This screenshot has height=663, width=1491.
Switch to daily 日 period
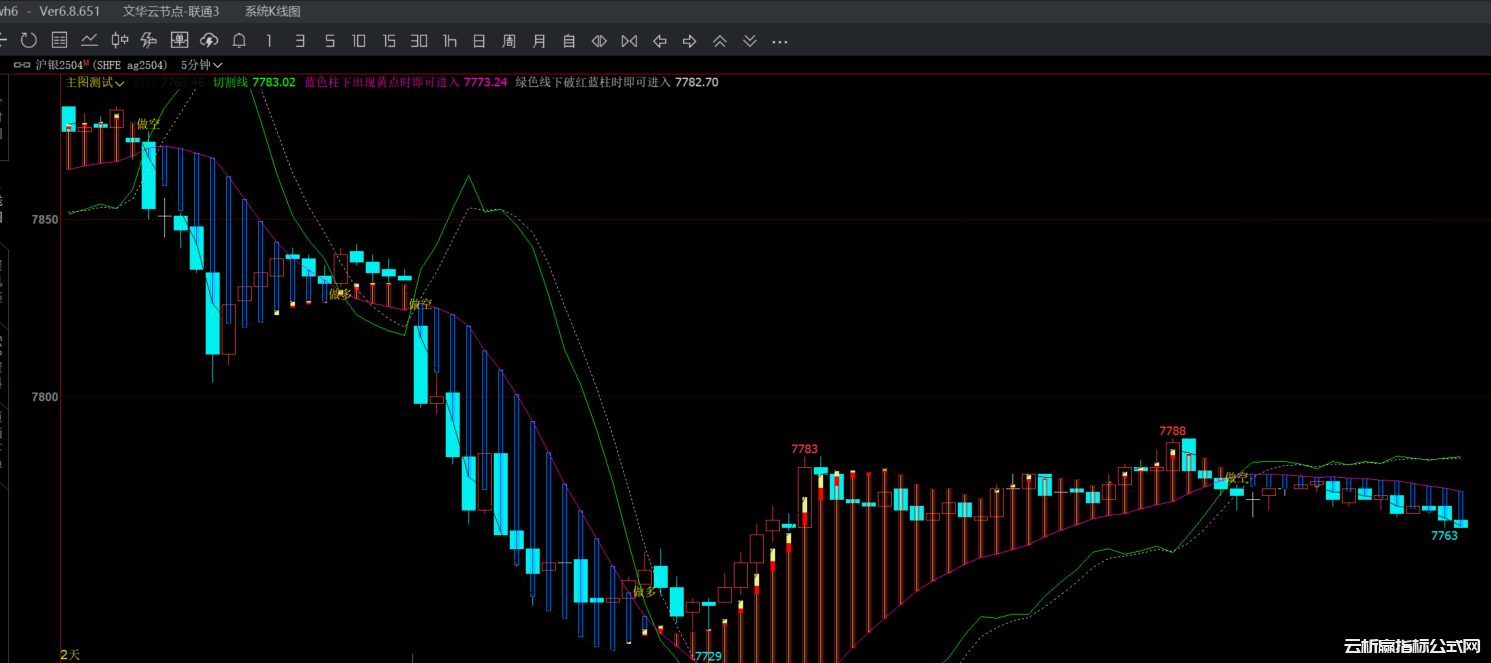tap(479, 41)
